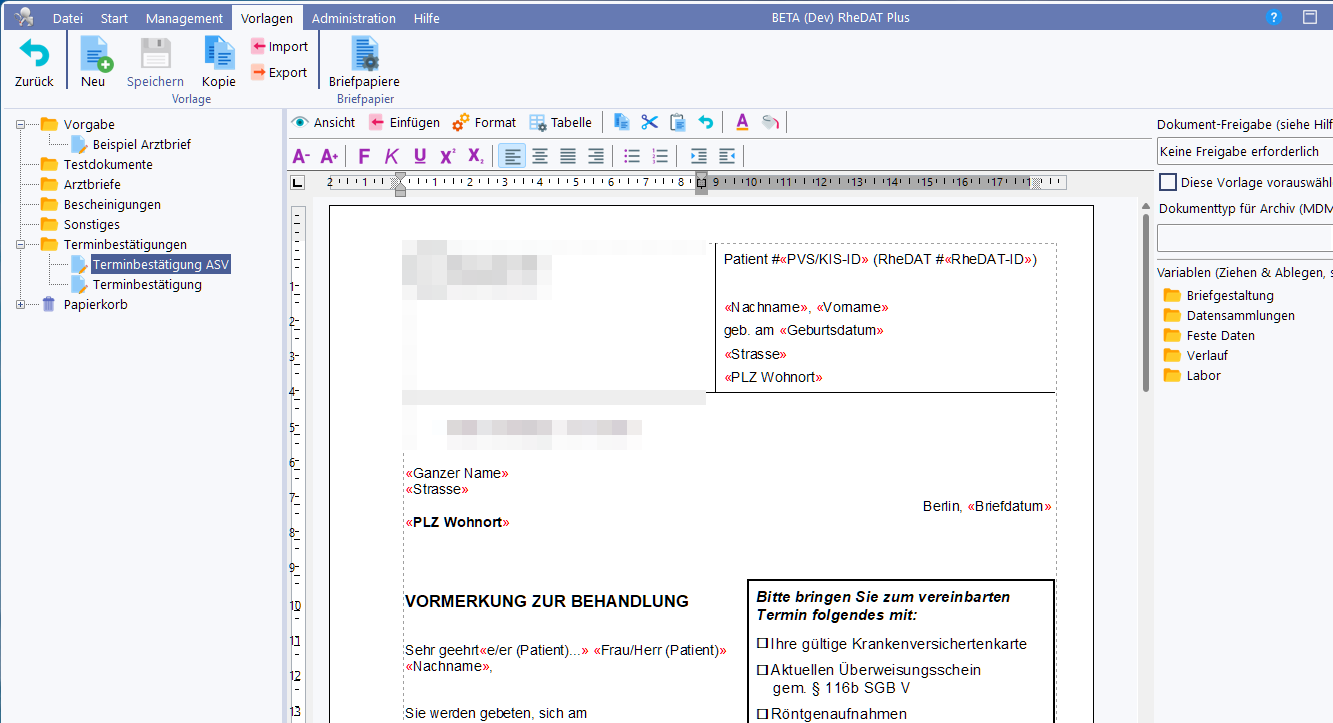
Task: Select Beispiel Arztbrief in the tree
Action: pyautogui.click(x=141, y=145)
